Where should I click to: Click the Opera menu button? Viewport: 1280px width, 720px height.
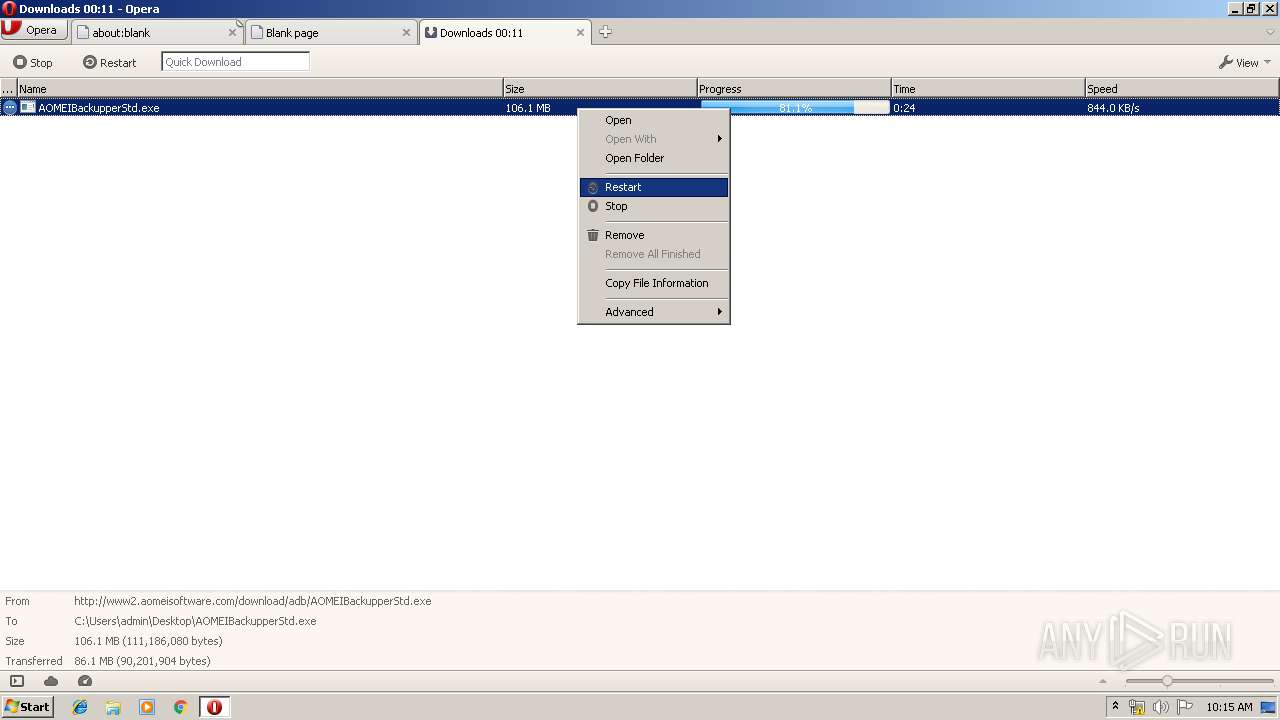pos(34,30)
